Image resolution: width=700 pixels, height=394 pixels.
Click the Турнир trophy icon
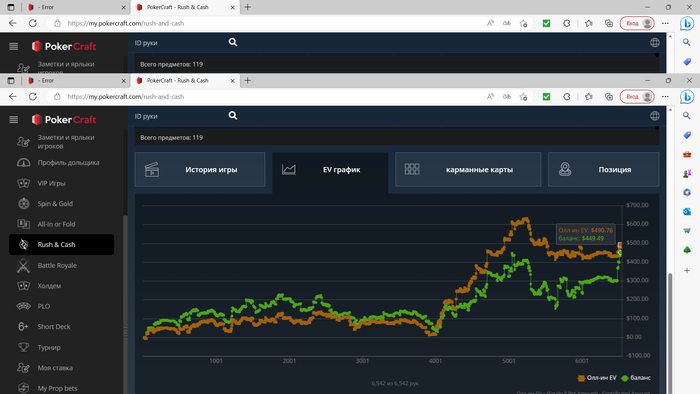23,347
